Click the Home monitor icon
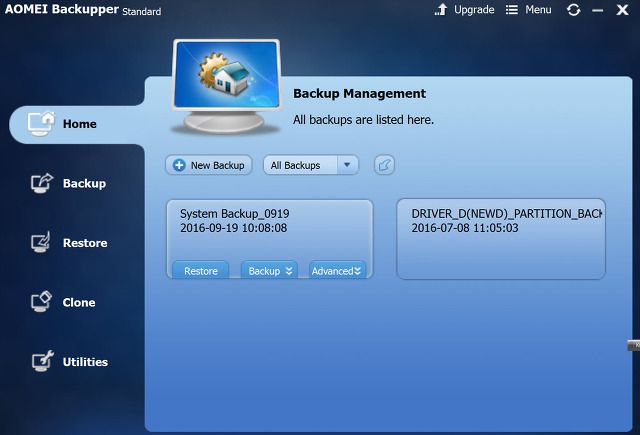Image resolution: width=640 pixels, height=435 pixels. tap(41, 124)
